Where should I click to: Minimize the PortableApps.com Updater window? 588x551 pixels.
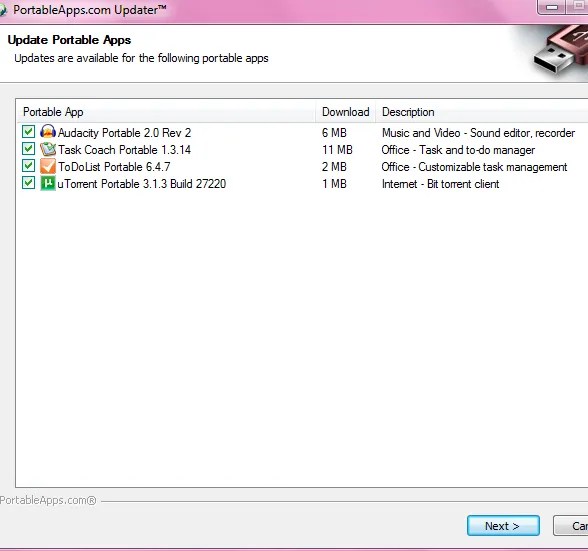(x=551, y=7)
